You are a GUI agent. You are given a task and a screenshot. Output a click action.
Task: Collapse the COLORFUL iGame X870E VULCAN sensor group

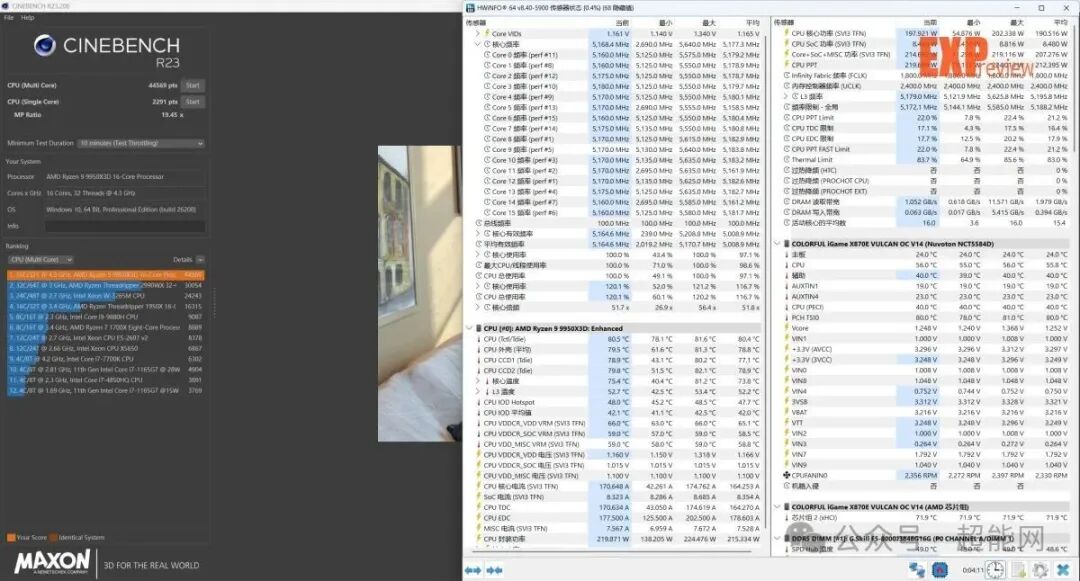pyautogui.click(x=778, y=242)
